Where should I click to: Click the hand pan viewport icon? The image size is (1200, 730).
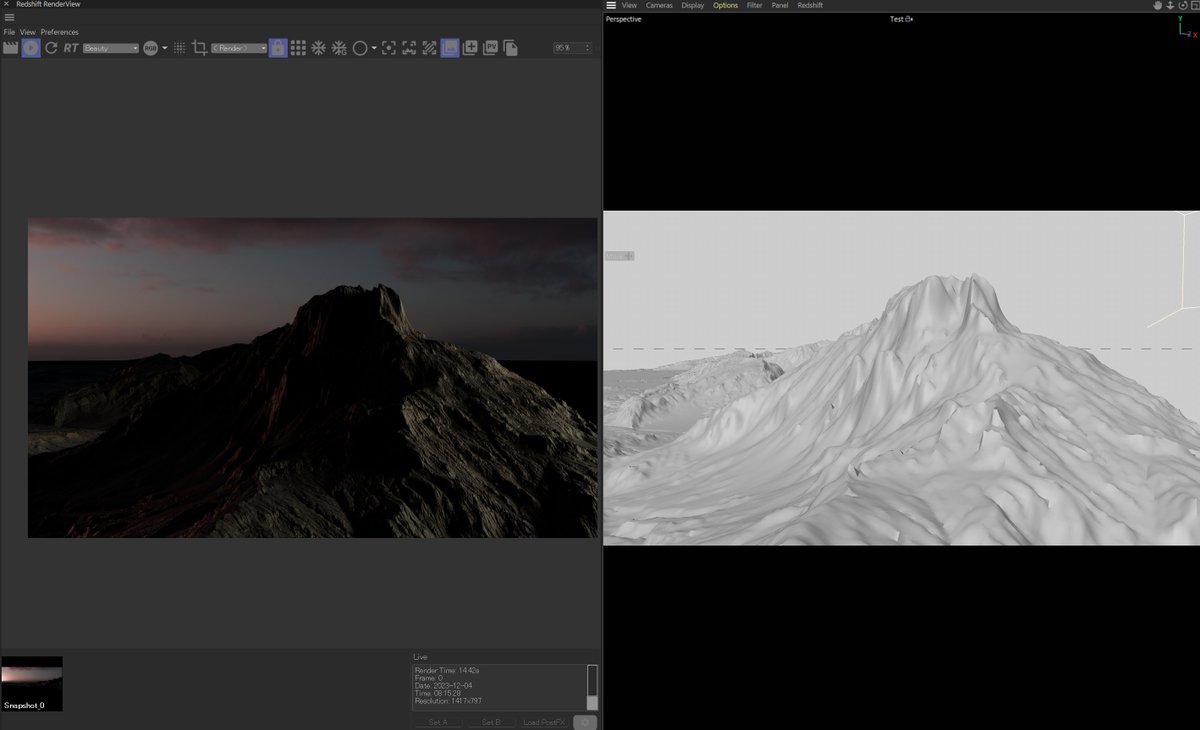tap(1157, 5)
